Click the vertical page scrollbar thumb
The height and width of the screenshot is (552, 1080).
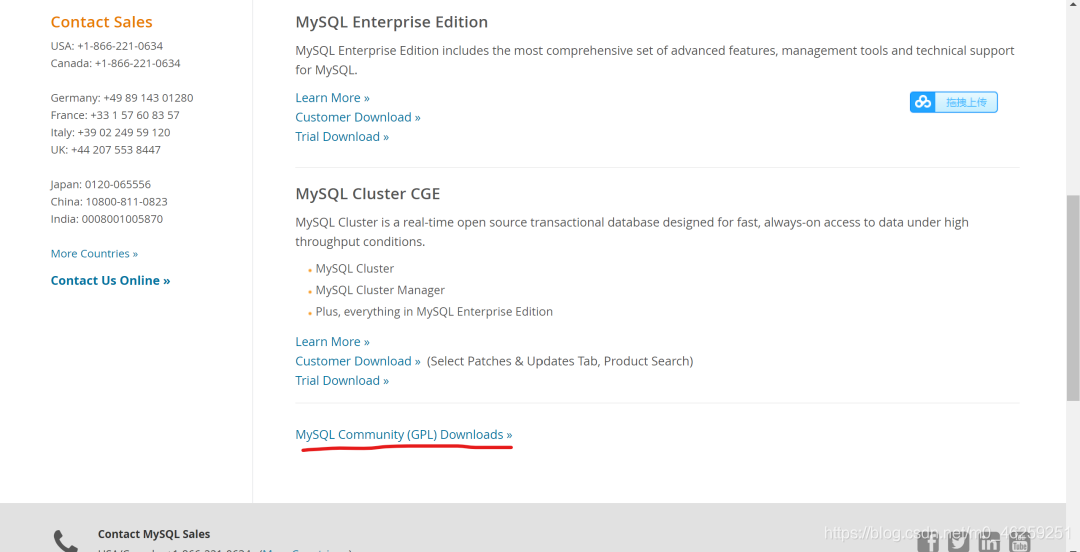click(1072, 297)
